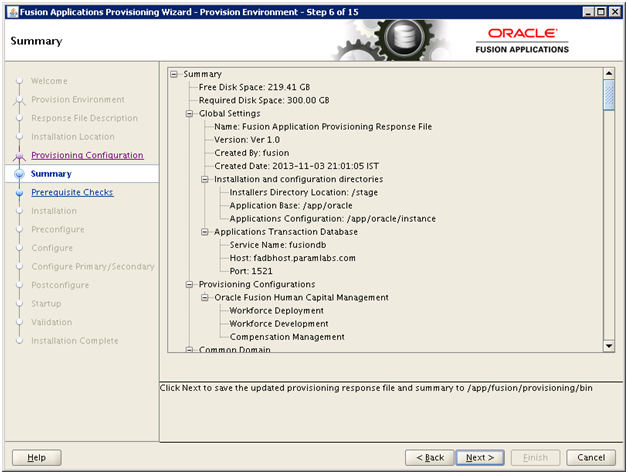
Task: Click the Provision Environment step marker icon
Action: tap(19, 100)
